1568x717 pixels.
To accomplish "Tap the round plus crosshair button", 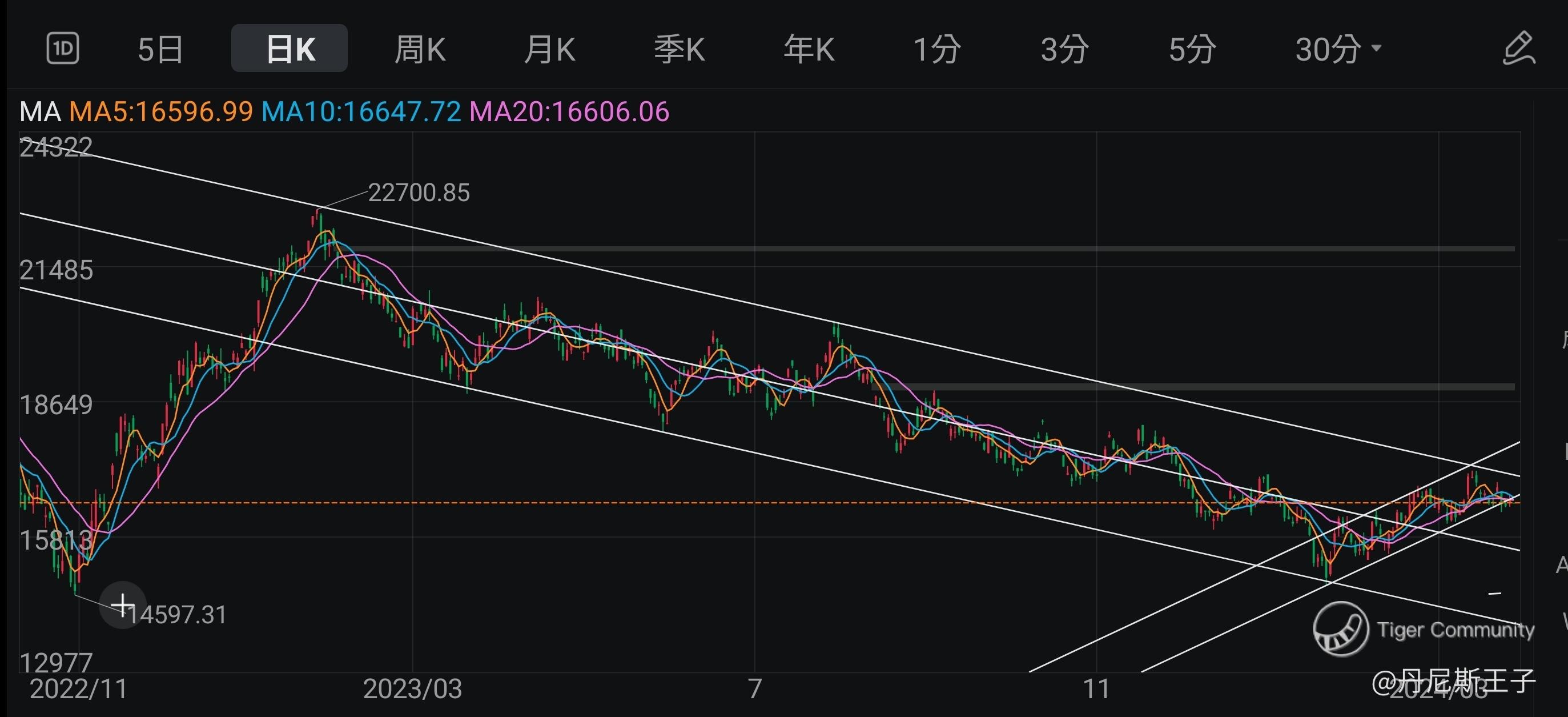I will [123, 605].
